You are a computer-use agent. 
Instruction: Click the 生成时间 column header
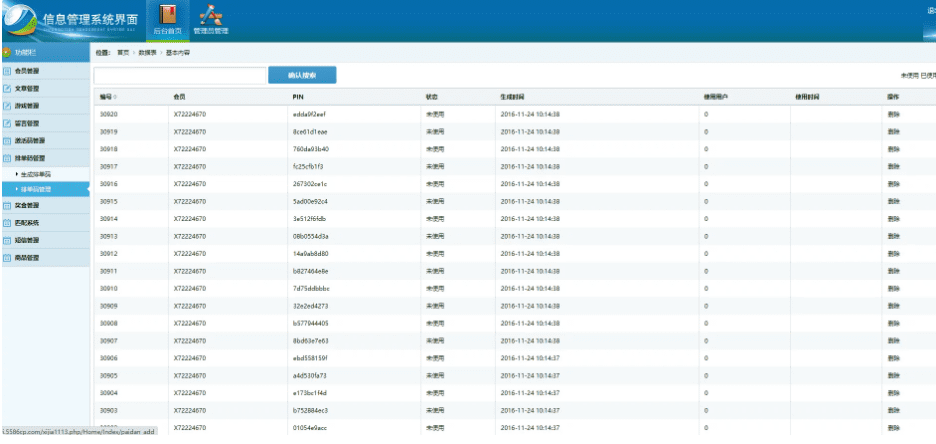[512, 97]
